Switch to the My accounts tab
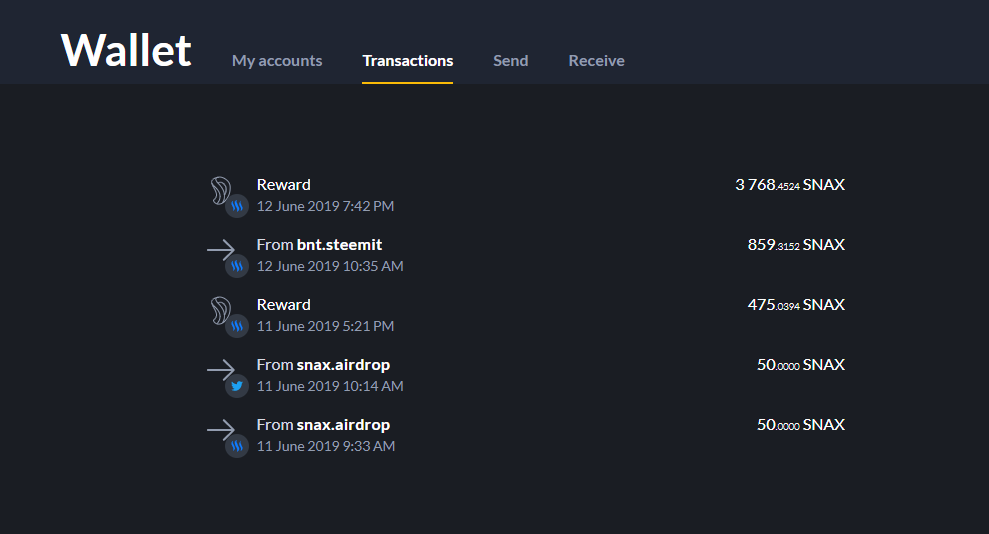 [277, 61]
